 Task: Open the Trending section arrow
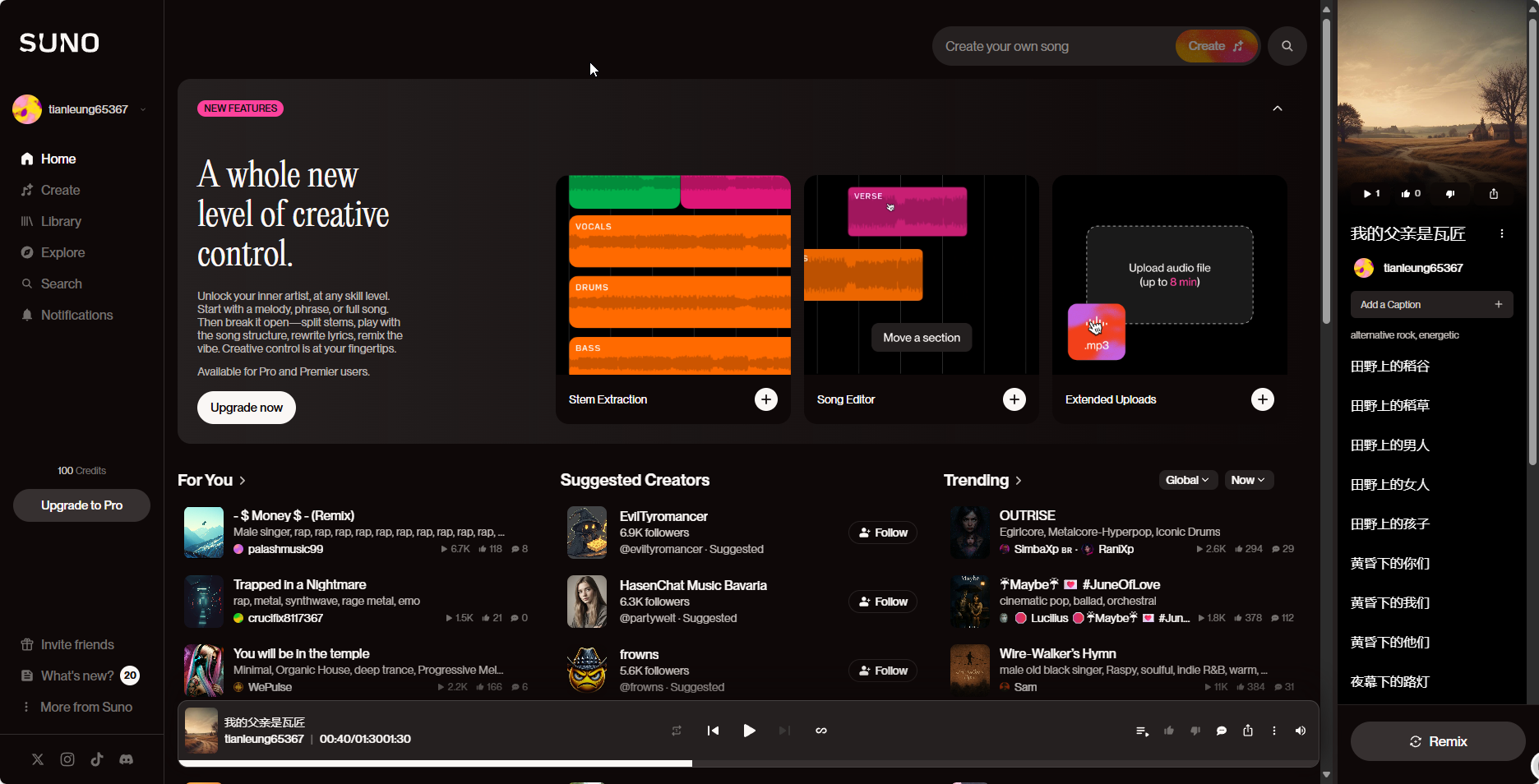pos(1019,481)
